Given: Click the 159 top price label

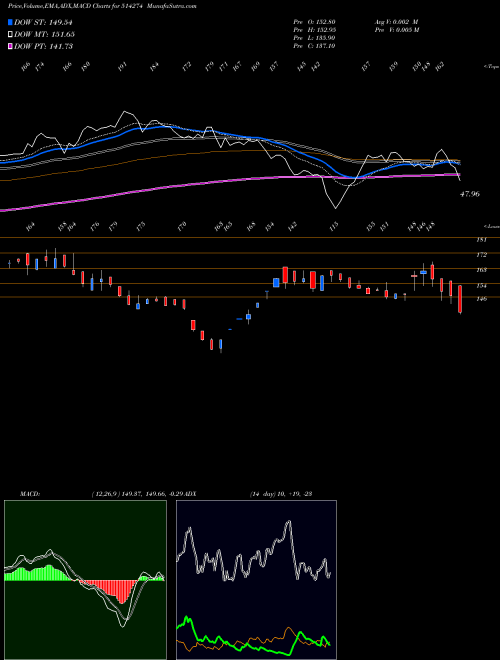Looking at the screenshot, I should pos(394,66).
